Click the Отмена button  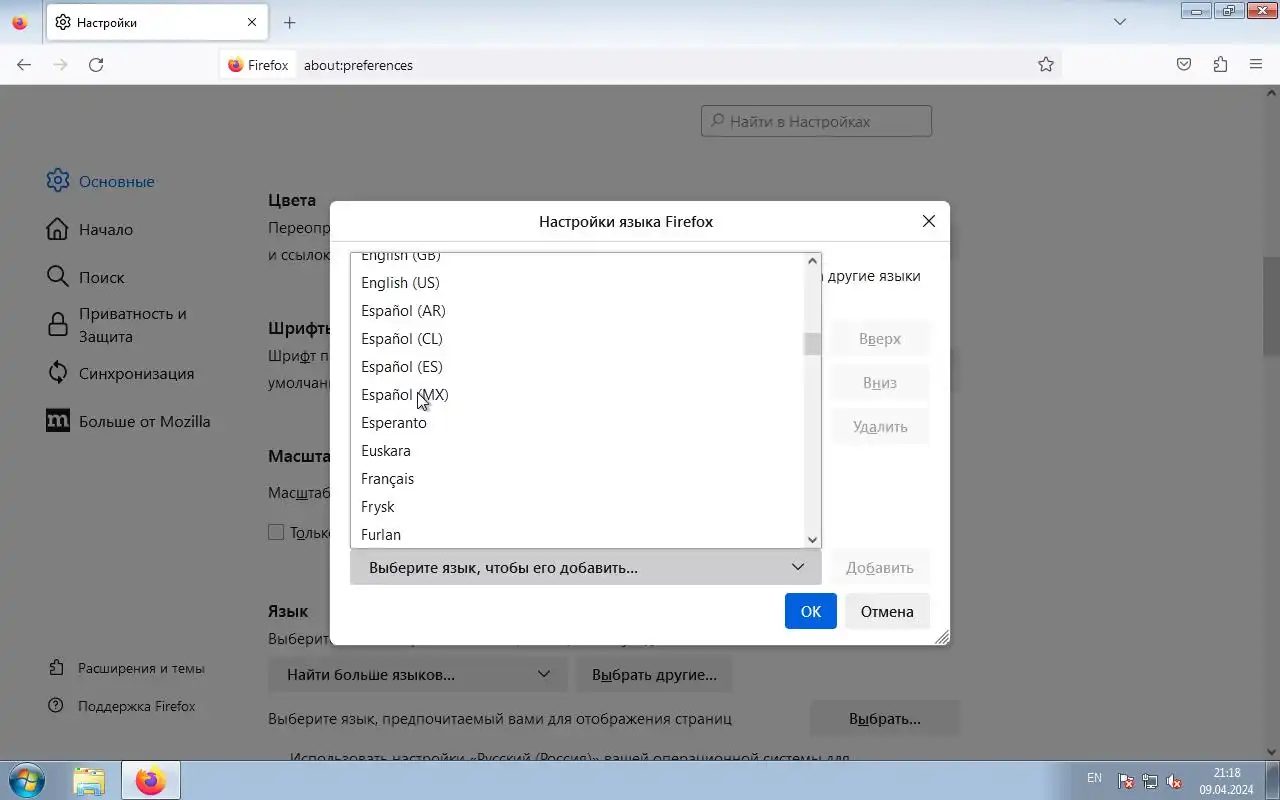pyautogui.click(x=887, y=611)
